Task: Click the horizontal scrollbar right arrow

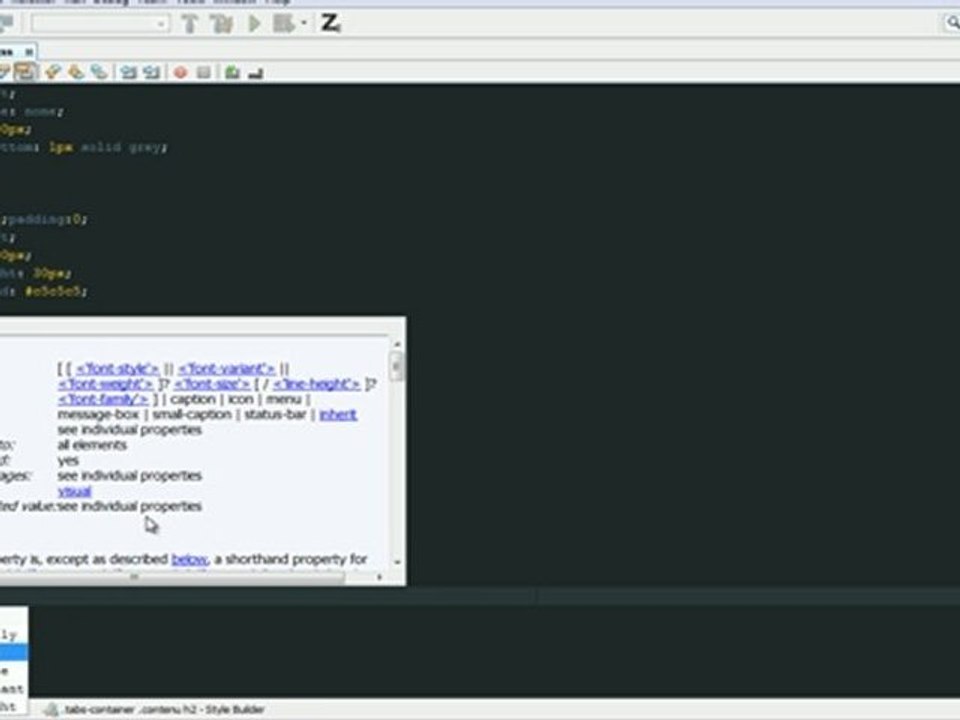Action: pos(380,577)
